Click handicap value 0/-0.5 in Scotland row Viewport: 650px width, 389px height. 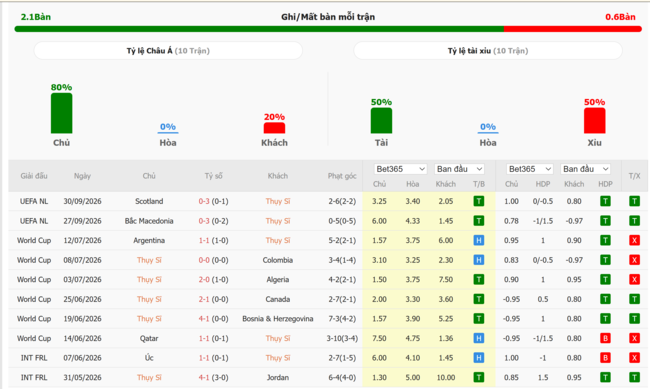click(x=543, y=201)
